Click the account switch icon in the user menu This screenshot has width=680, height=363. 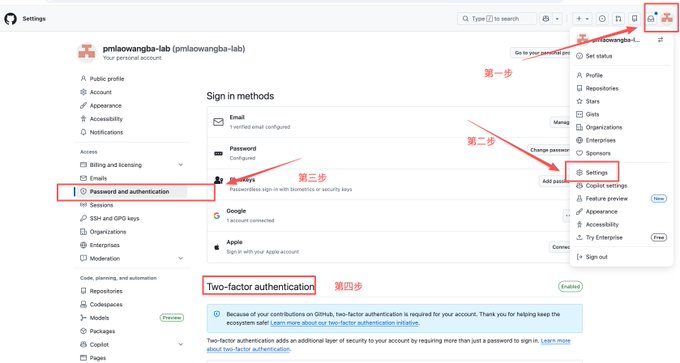(x=660, y=40)
